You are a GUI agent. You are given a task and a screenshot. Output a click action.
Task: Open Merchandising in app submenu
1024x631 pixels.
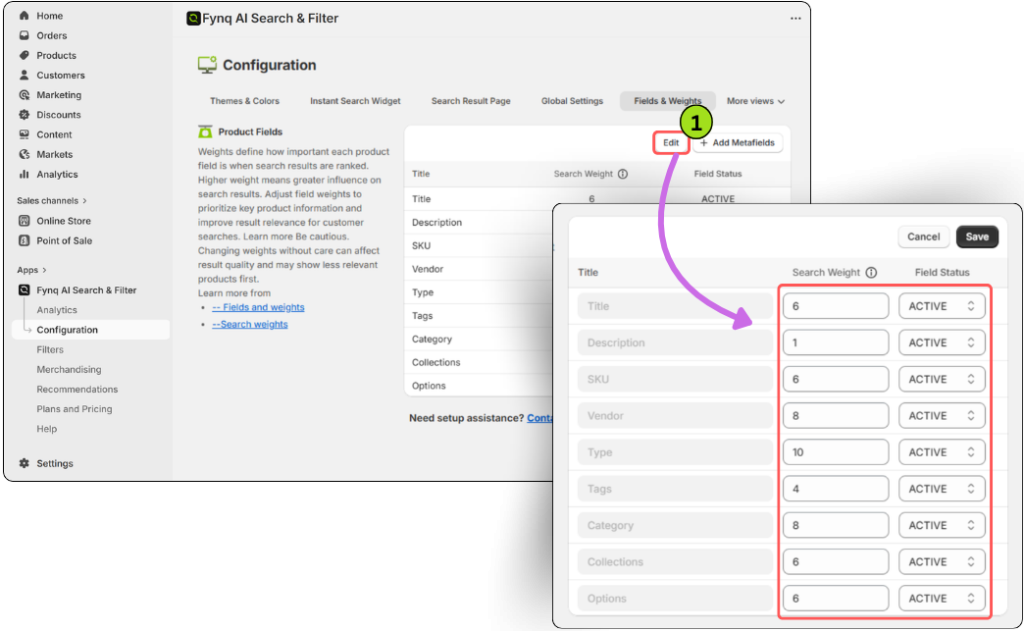(x=69, y=370)
